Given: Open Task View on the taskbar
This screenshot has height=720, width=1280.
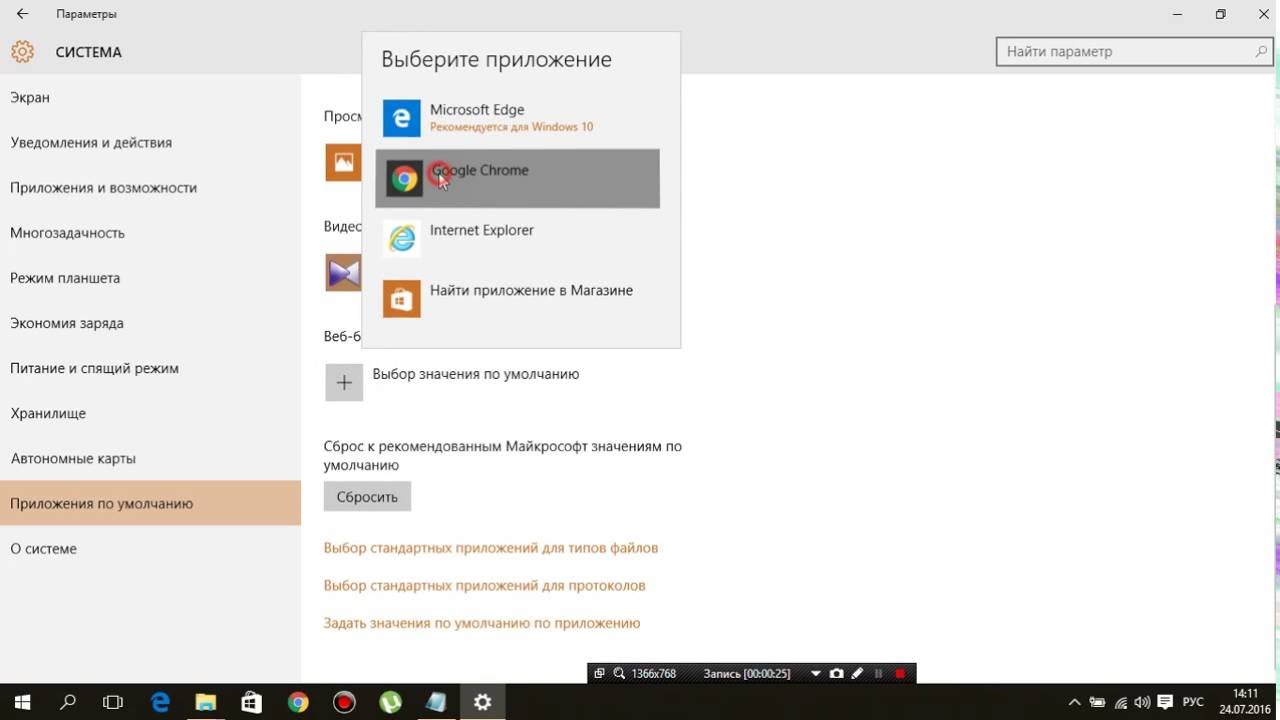Looking at the screenshot, I should (114, 702).
